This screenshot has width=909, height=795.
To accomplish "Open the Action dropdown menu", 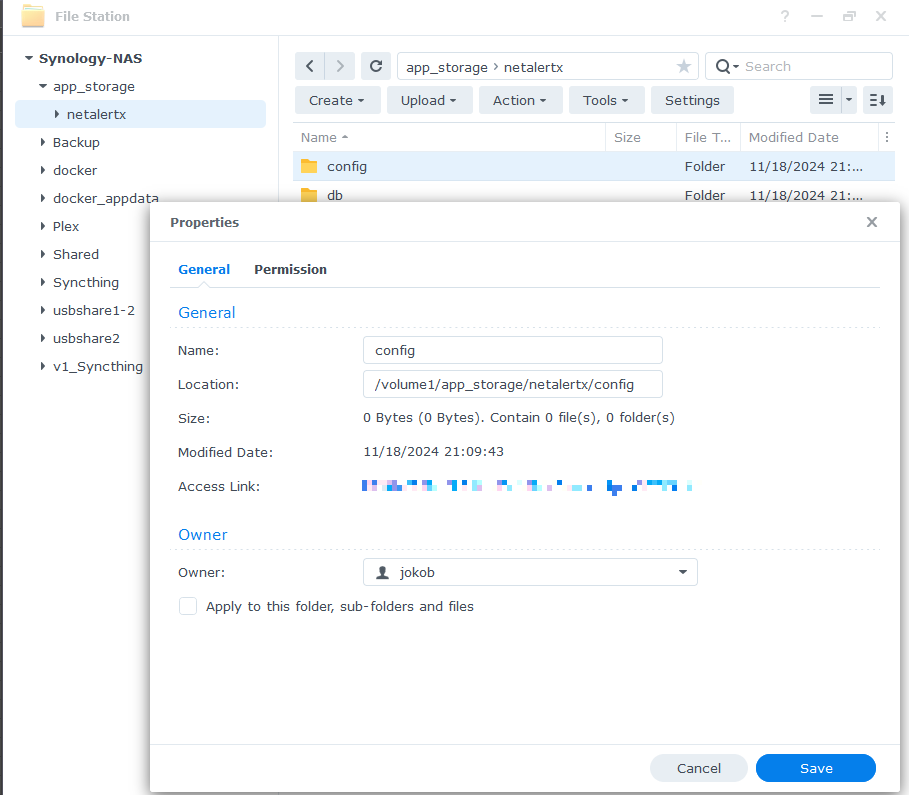I will coord(519,100).
